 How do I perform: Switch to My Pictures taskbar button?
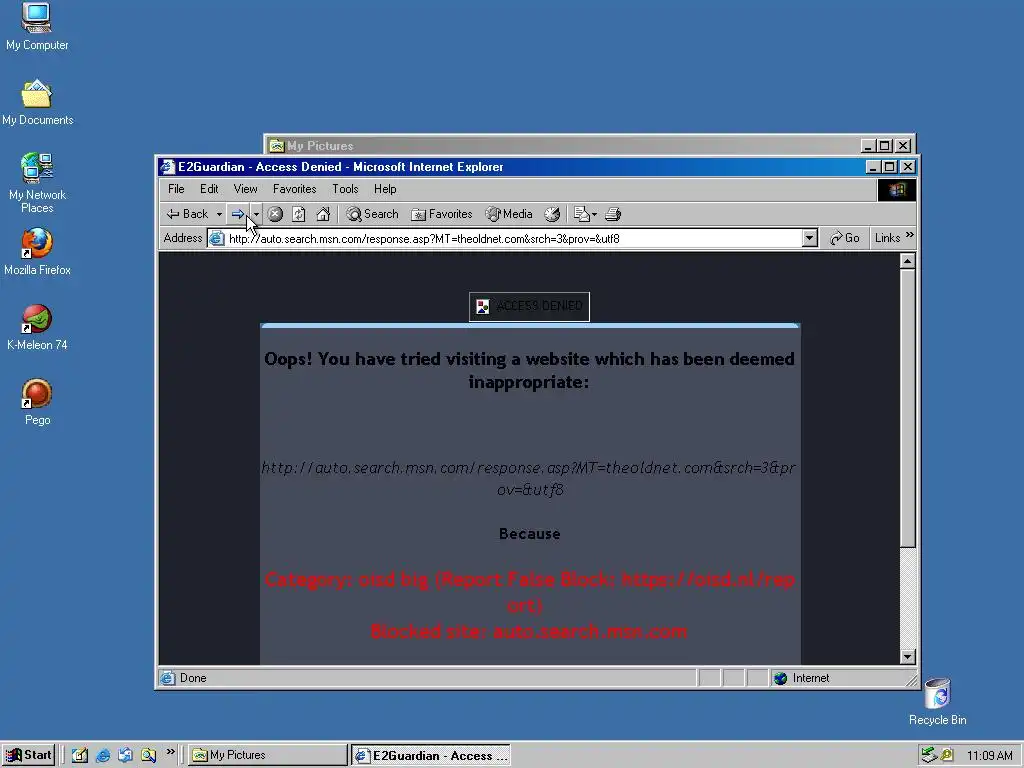(268, 755)
